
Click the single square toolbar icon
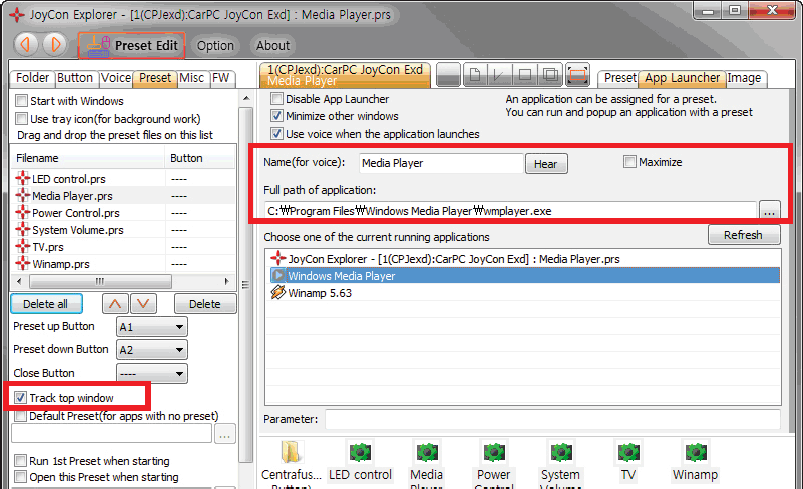point(524,75)
